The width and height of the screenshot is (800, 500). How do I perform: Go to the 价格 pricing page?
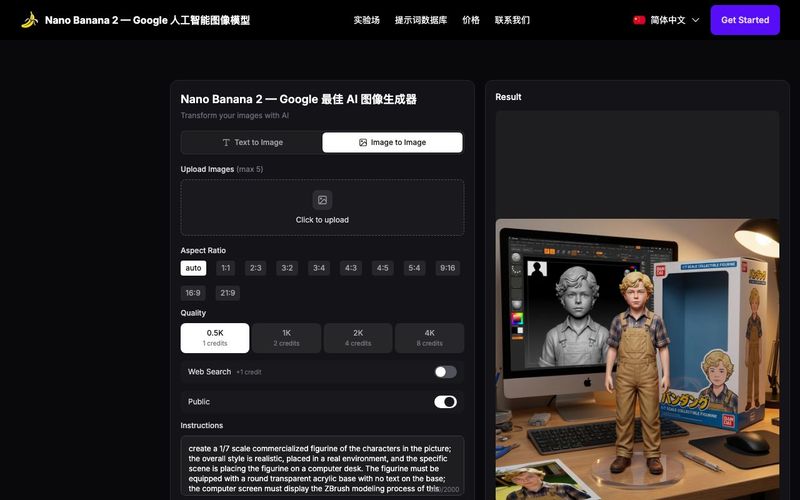[471, 20]
